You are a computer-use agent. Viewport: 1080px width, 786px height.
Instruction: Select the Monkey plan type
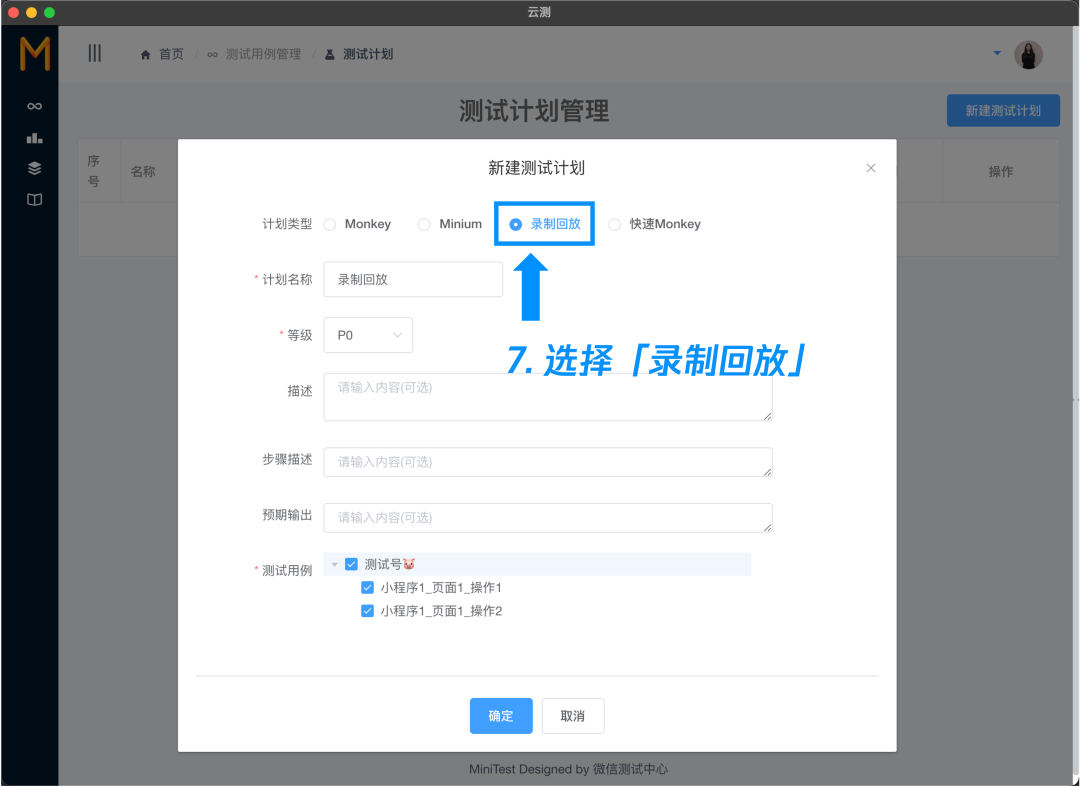(330, 225)
